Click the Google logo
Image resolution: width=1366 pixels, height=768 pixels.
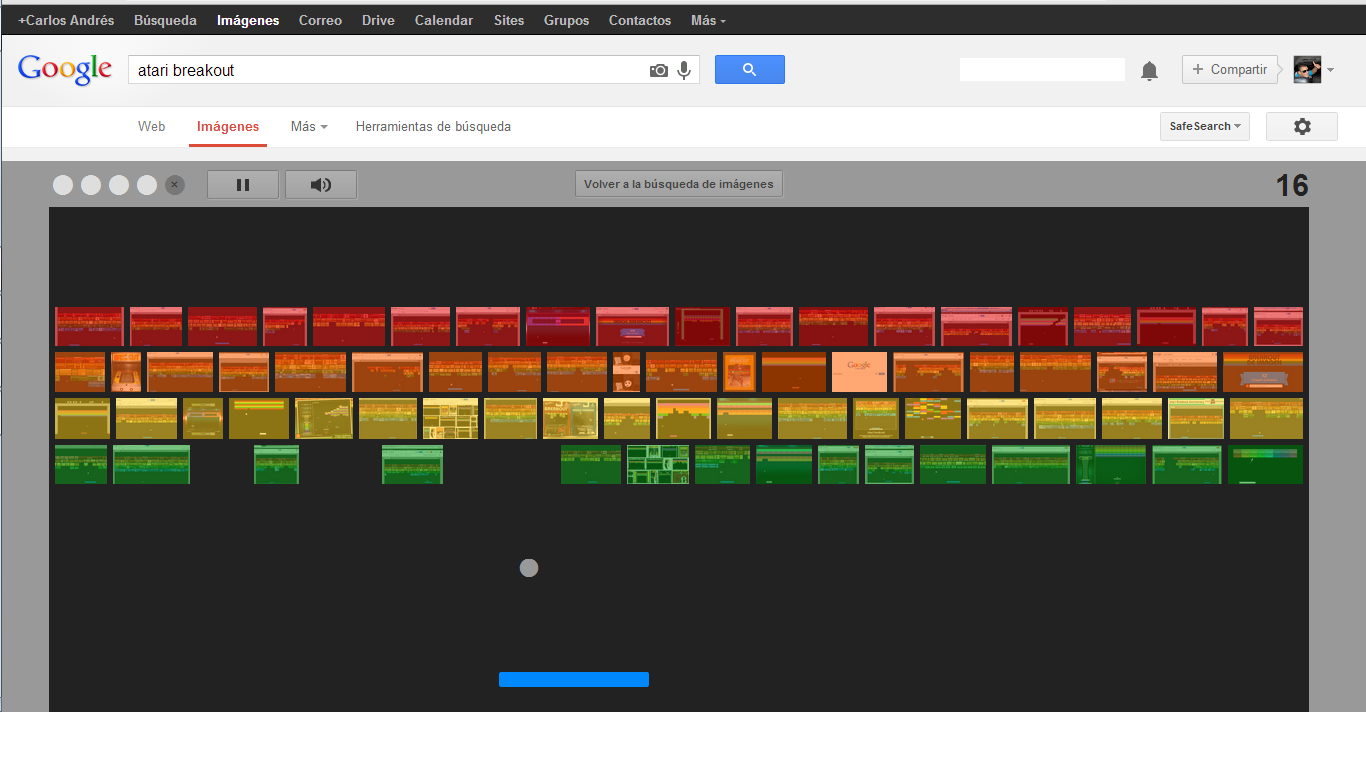click(65, 69)
